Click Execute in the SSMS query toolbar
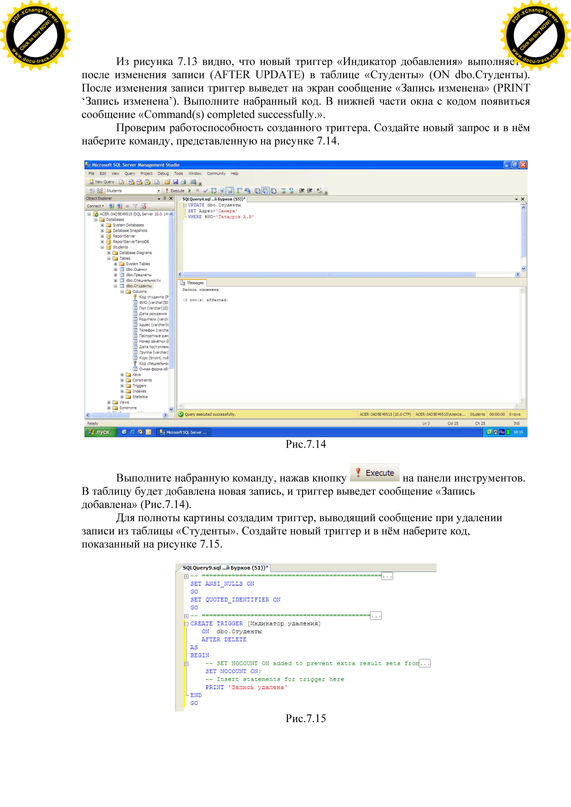The width and height of the screenshot is (571, 807). pyautogui.click(x=176, y=190)
